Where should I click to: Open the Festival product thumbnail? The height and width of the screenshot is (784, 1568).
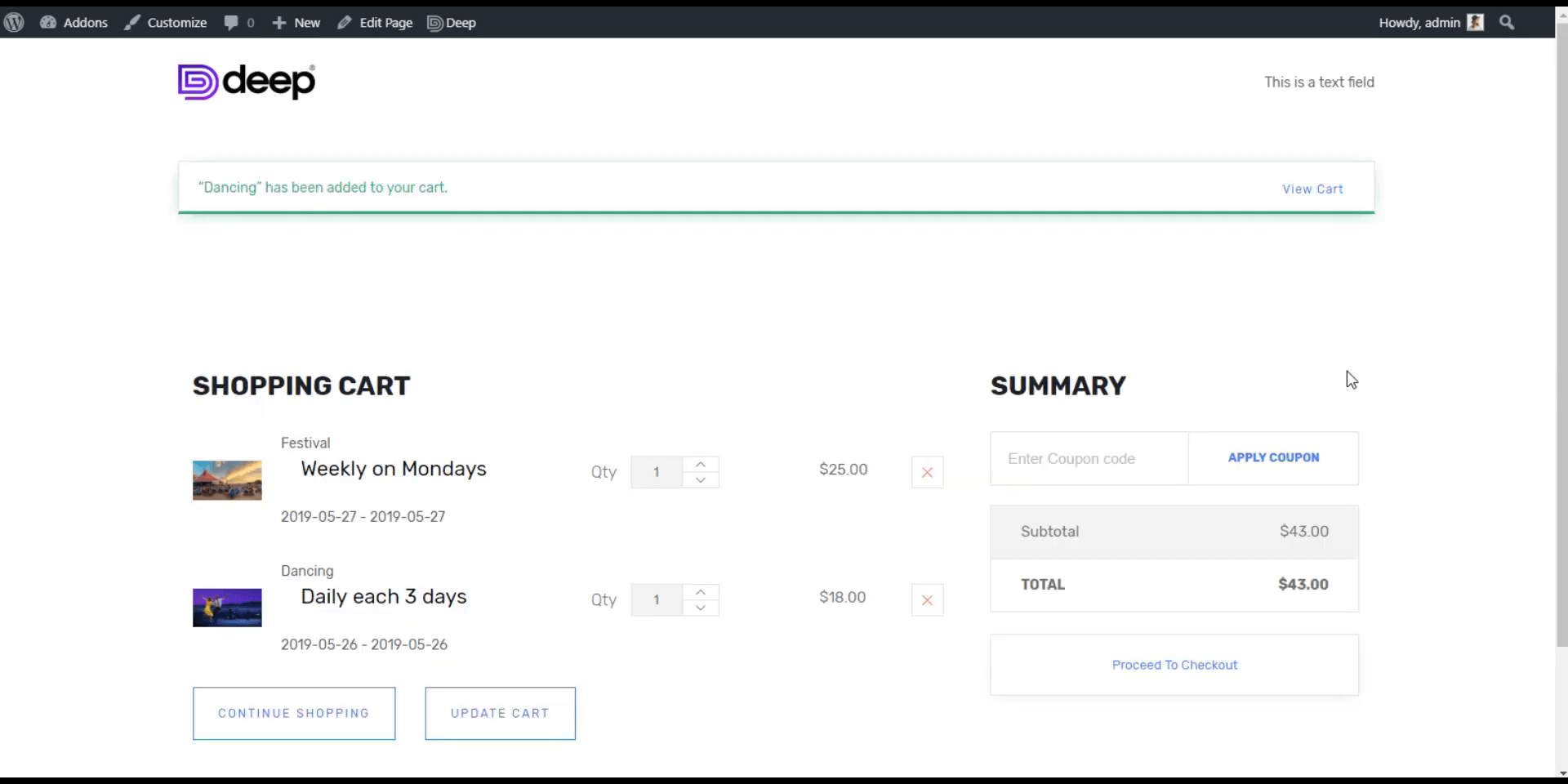click(x=227, y=480)
